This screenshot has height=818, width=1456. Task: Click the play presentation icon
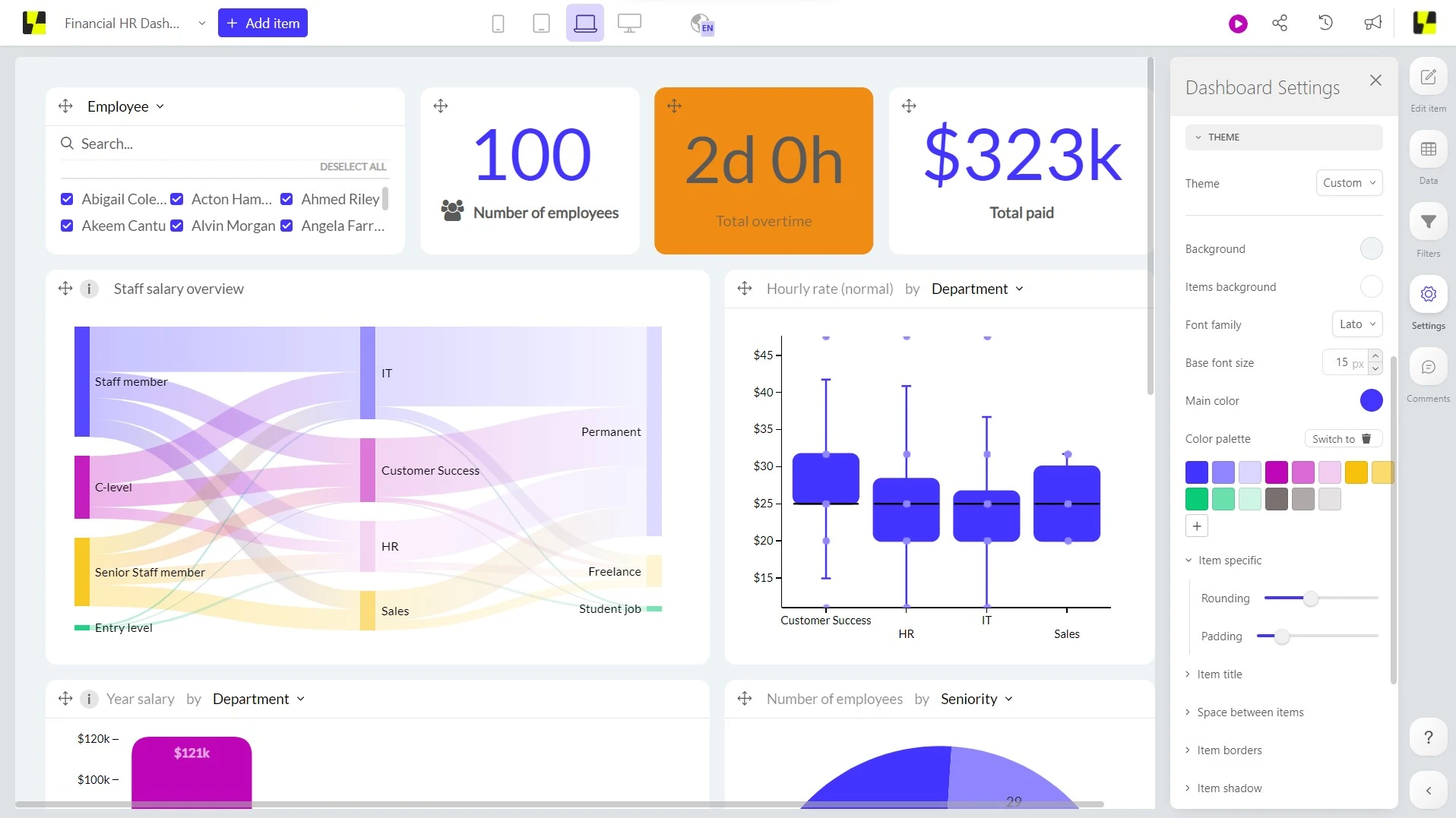pyautogui.click(x=1238, y=24)
